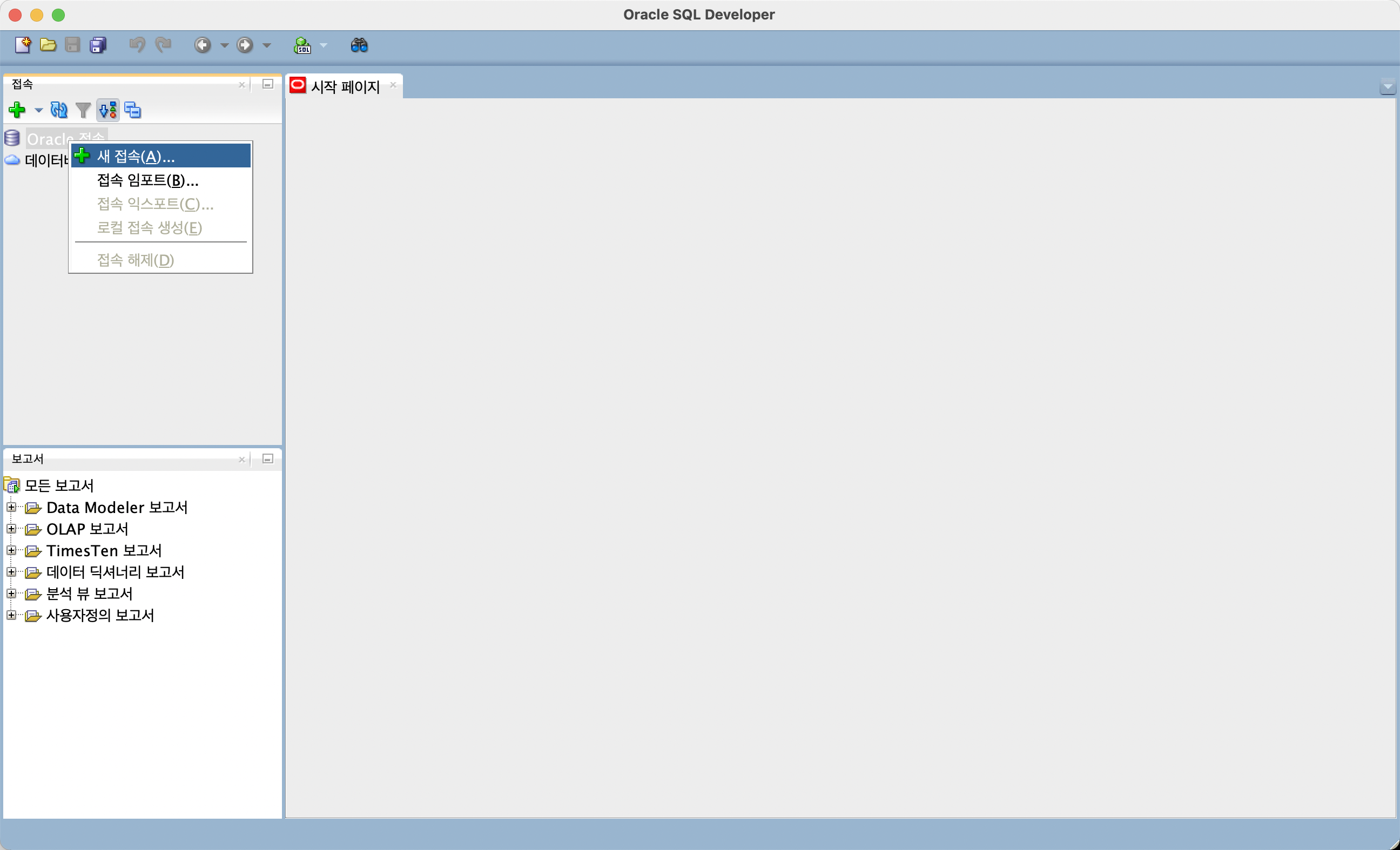Click the 분석 뷰 보고서 folder icon
1400x850 pixels.
(x=33, y=595)
